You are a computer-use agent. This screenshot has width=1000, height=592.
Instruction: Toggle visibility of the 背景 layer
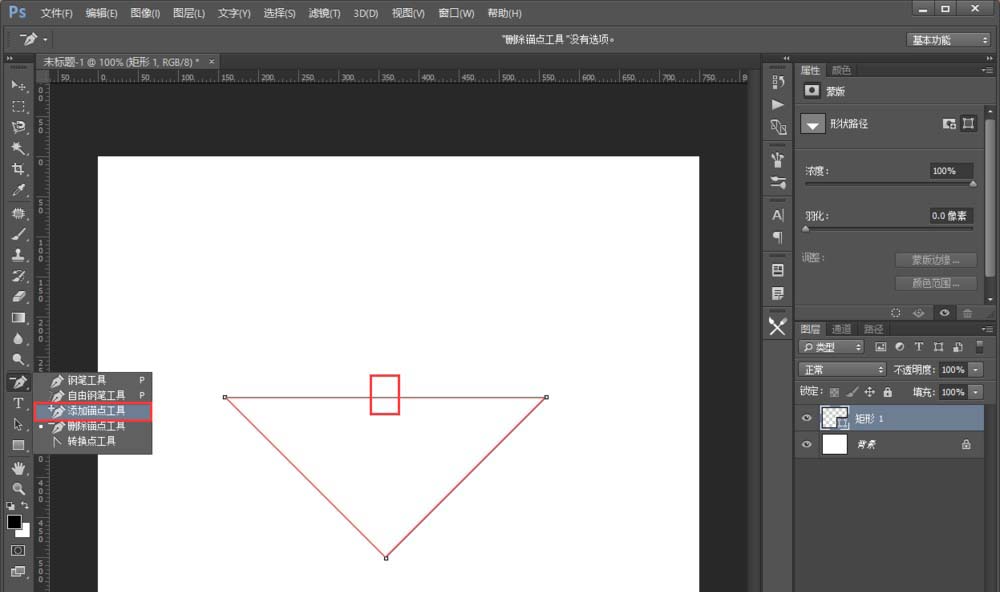[x=806, y=444]
